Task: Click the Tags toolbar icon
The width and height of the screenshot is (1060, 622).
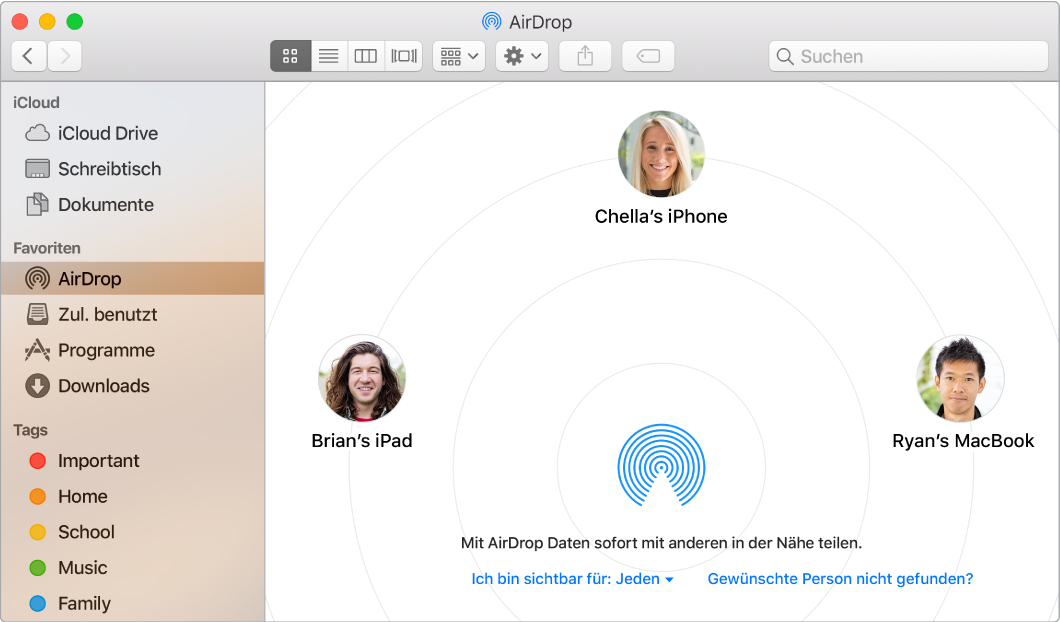Action: point(648,56)
